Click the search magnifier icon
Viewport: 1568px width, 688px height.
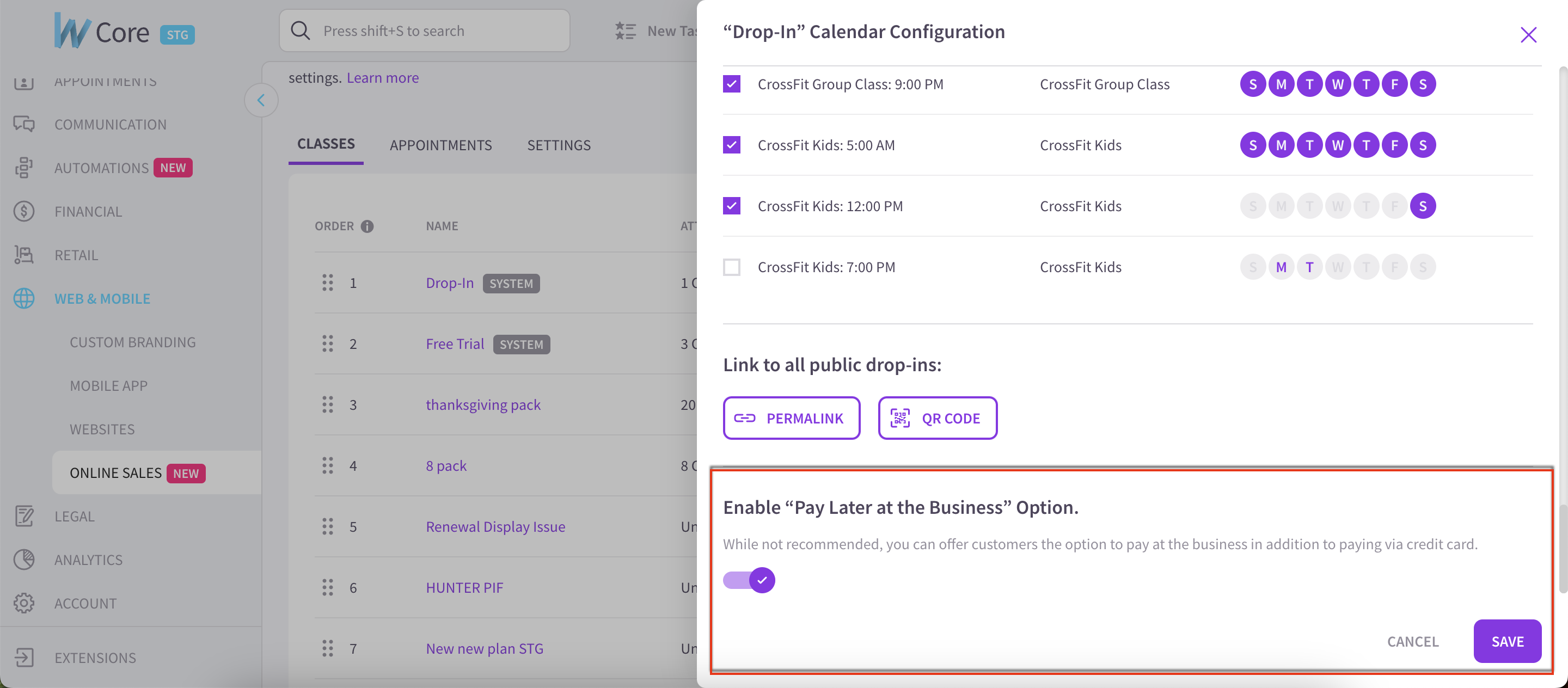[300, 30]
